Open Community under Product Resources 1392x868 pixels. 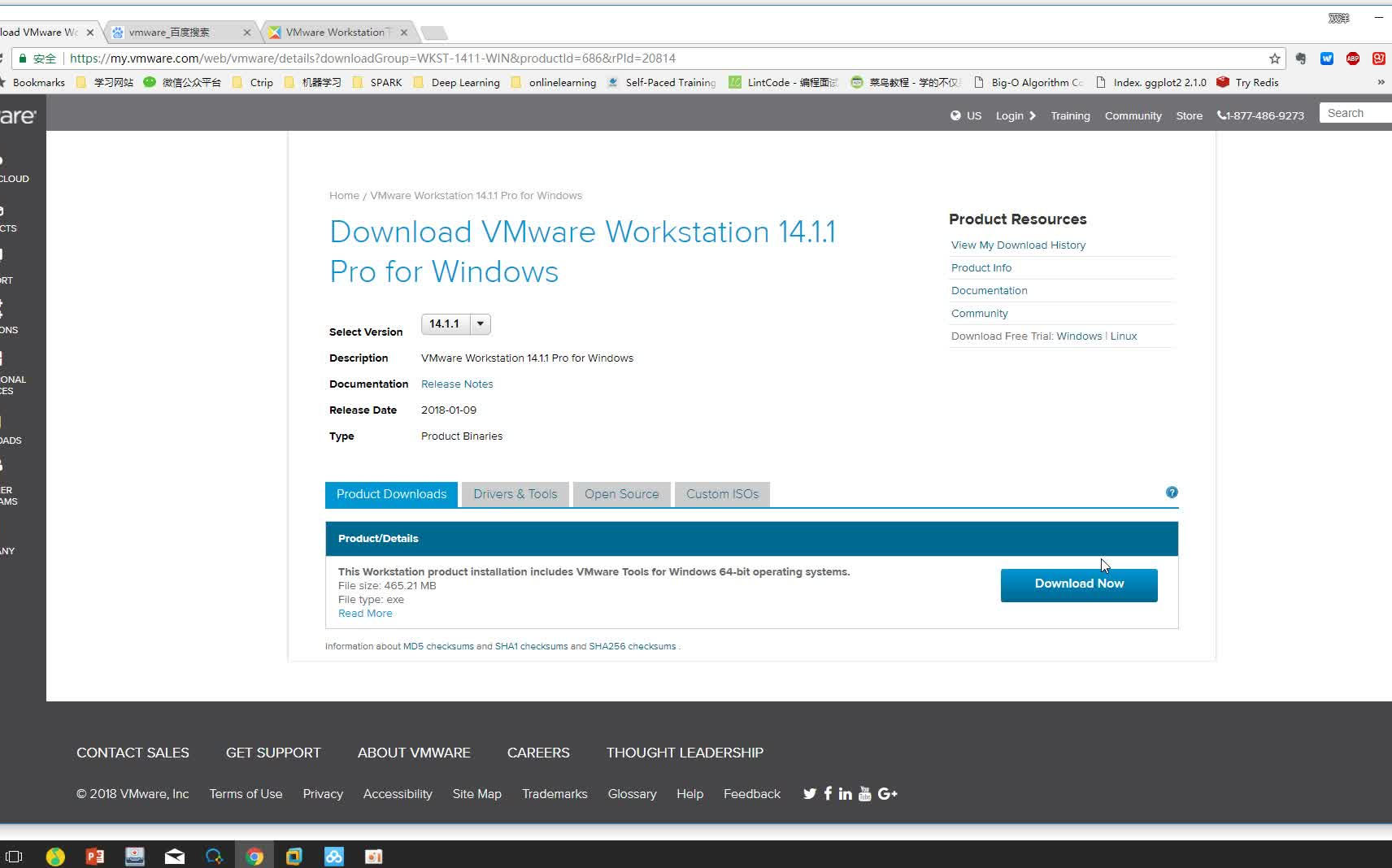(x=980, y=314)
